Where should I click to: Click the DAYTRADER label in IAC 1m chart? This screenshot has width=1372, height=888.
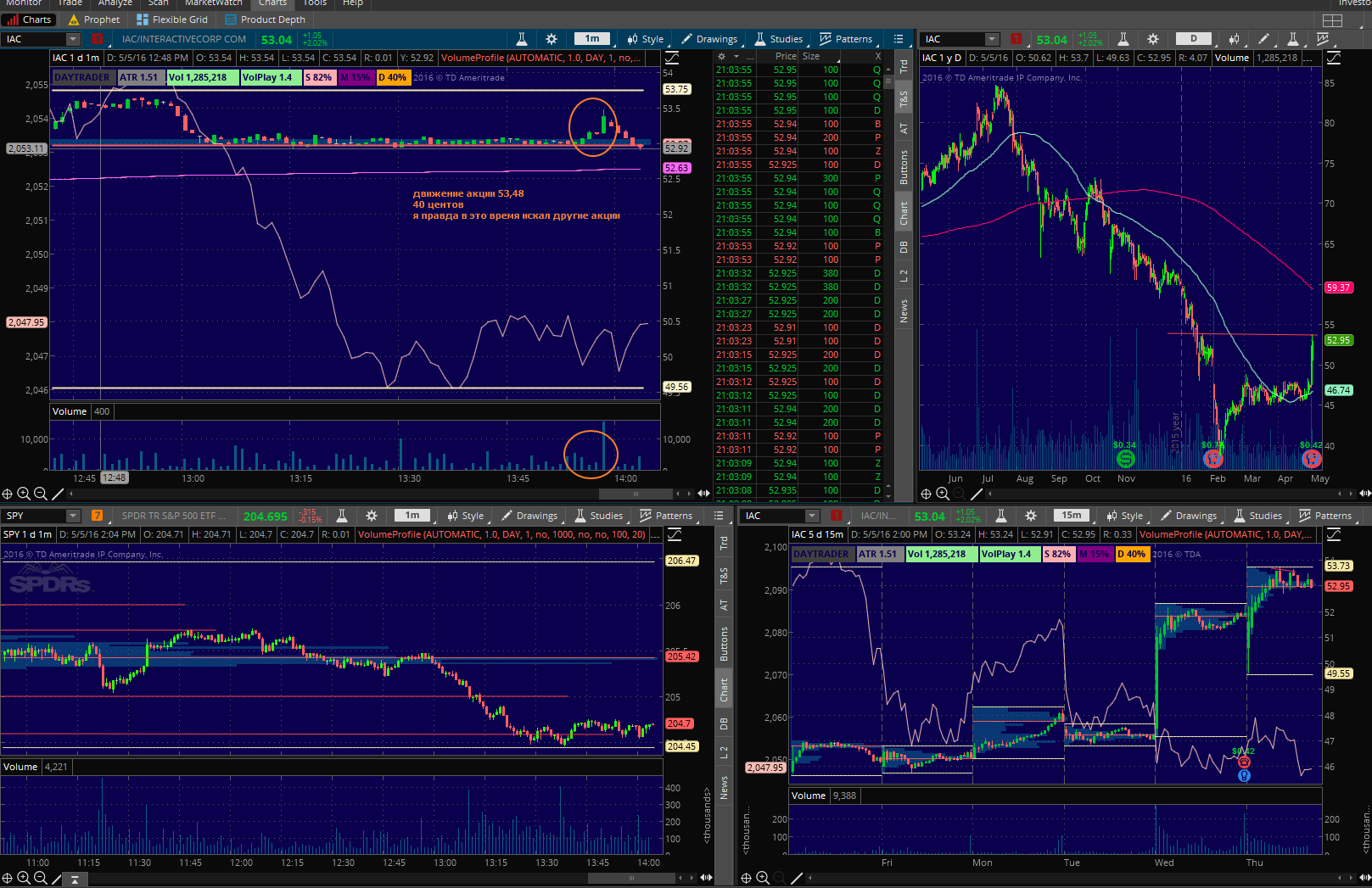click(82, 77)
